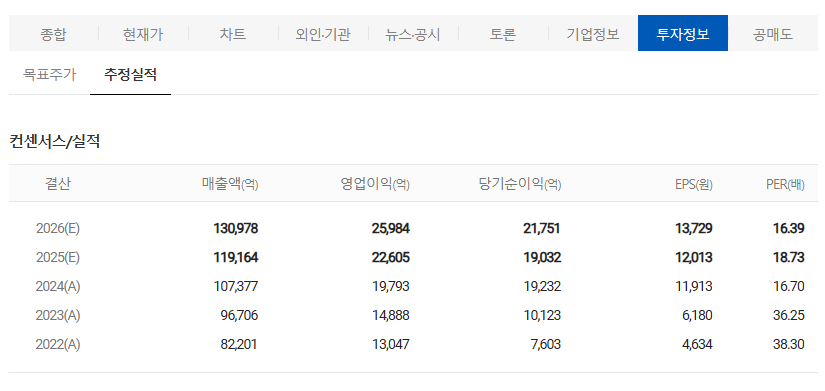Click the 당기순이익(억) column header

[520, 184]
